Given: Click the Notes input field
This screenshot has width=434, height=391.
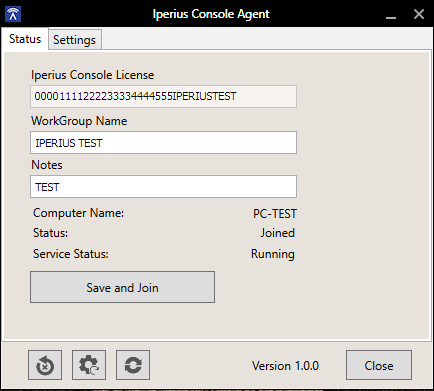Looking at the screenshot, I should click(x=163, y=187).
